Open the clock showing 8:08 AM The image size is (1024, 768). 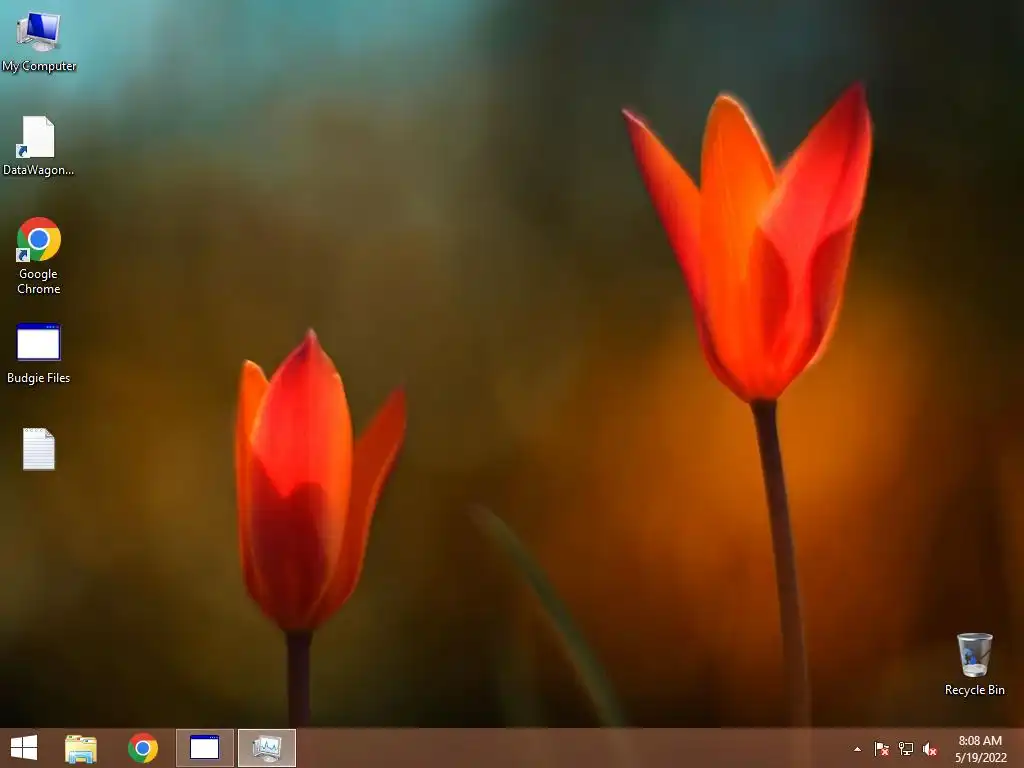pyautogui.click(x=980, y=749)
